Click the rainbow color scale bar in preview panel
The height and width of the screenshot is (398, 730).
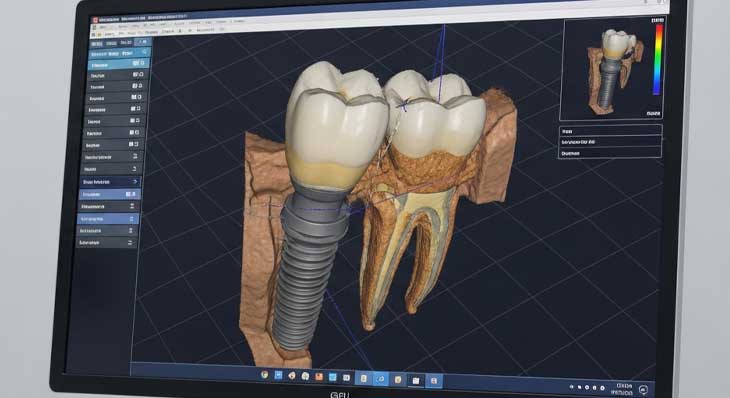[658, 60]
